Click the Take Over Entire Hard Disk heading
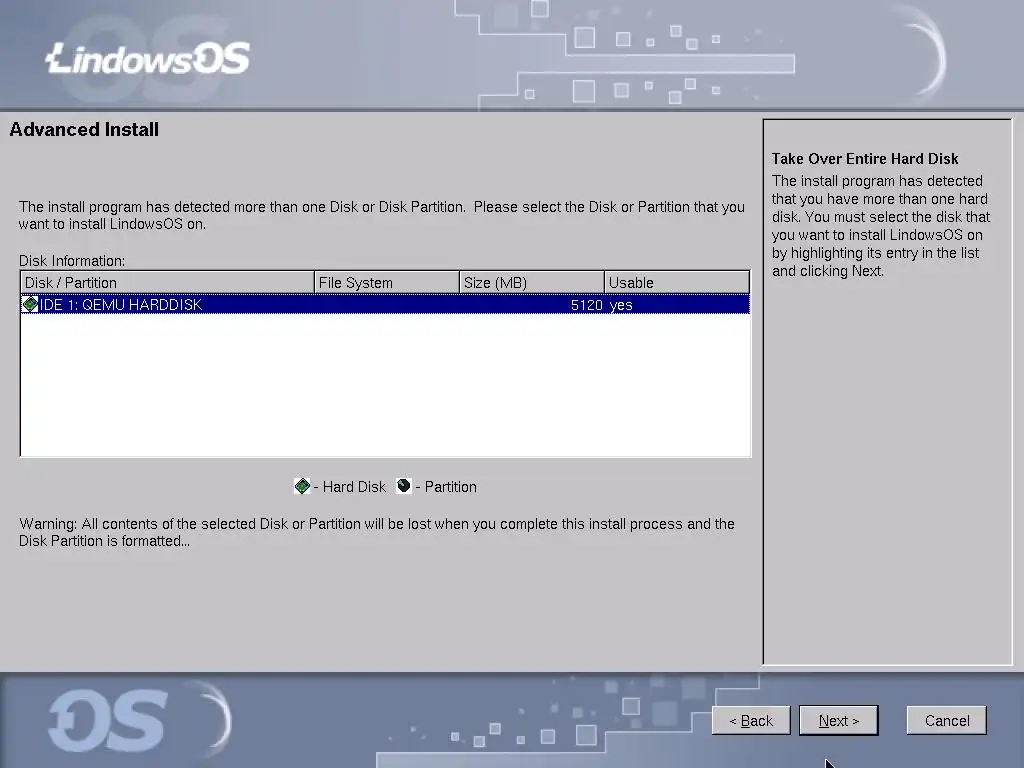The image size is (1024, 768). coord(865,159)
